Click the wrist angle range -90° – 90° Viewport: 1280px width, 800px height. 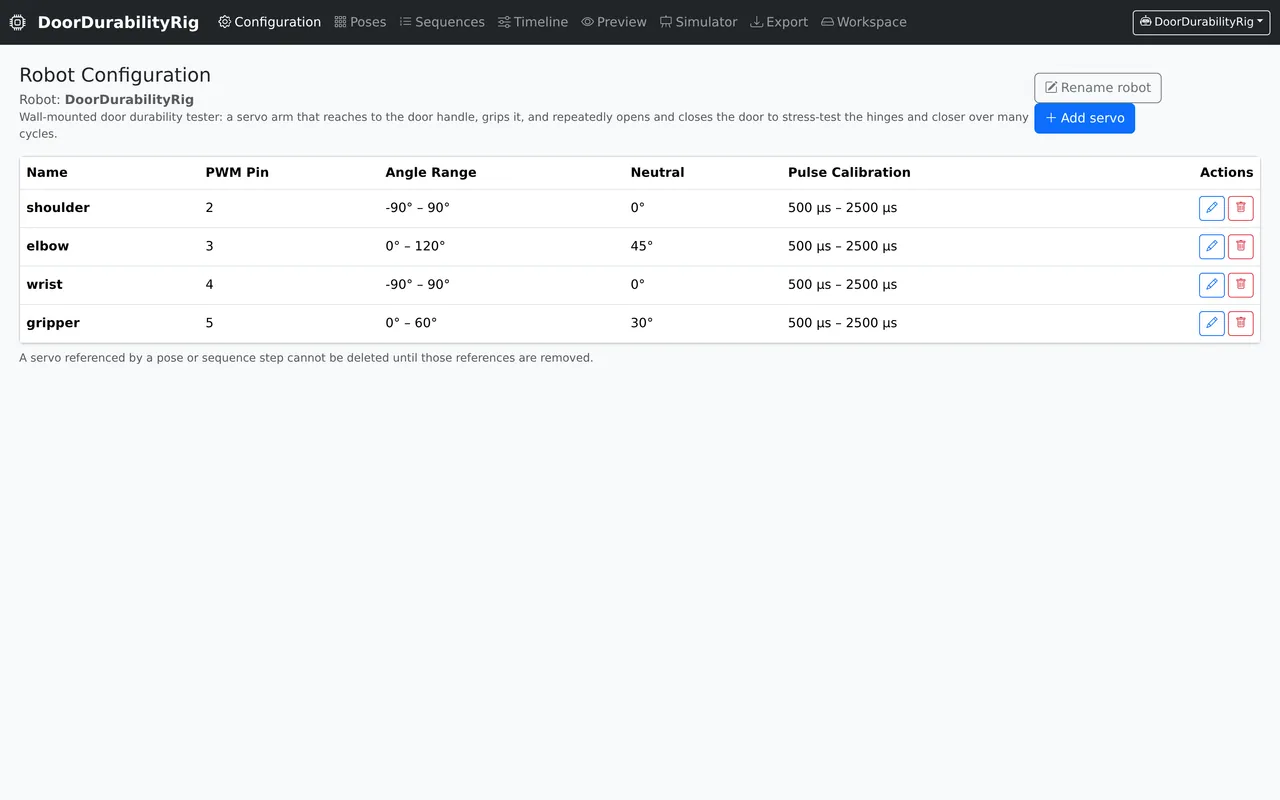click(418, 285)
